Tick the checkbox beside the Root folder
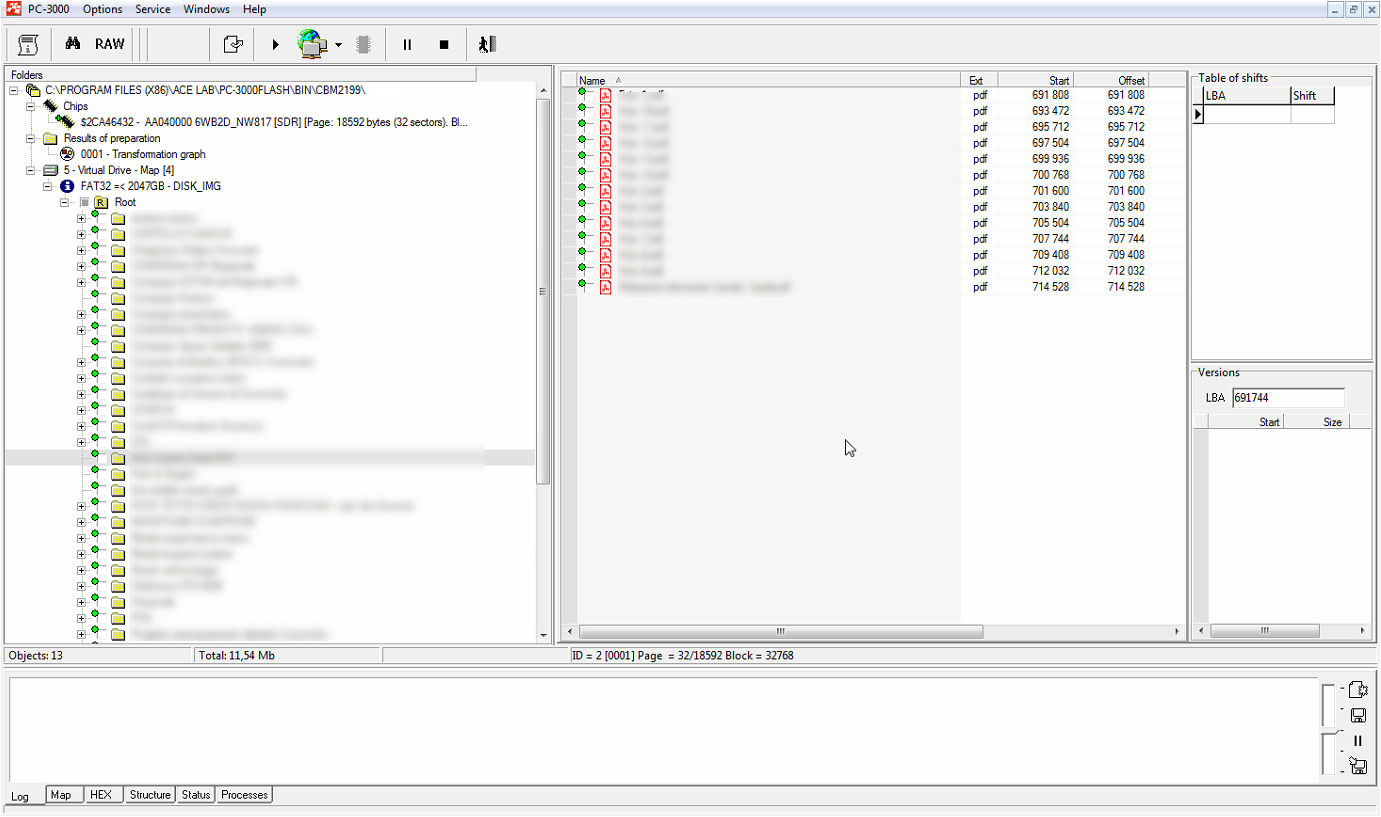The width and height of the screenshot is (1381, 817). pos(85,202)
